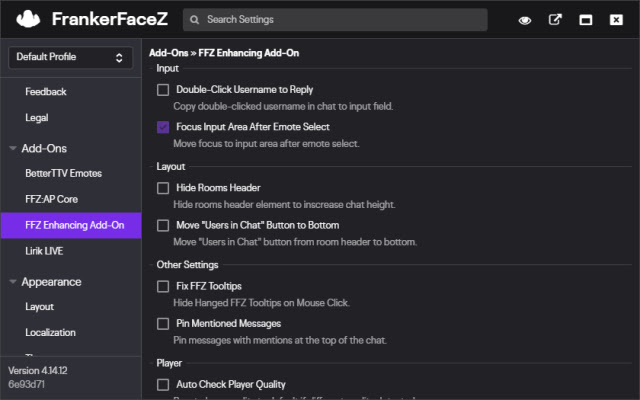Click the eye icon in header
This screenshot has height=400, width=640.
(x=524, y=20)
